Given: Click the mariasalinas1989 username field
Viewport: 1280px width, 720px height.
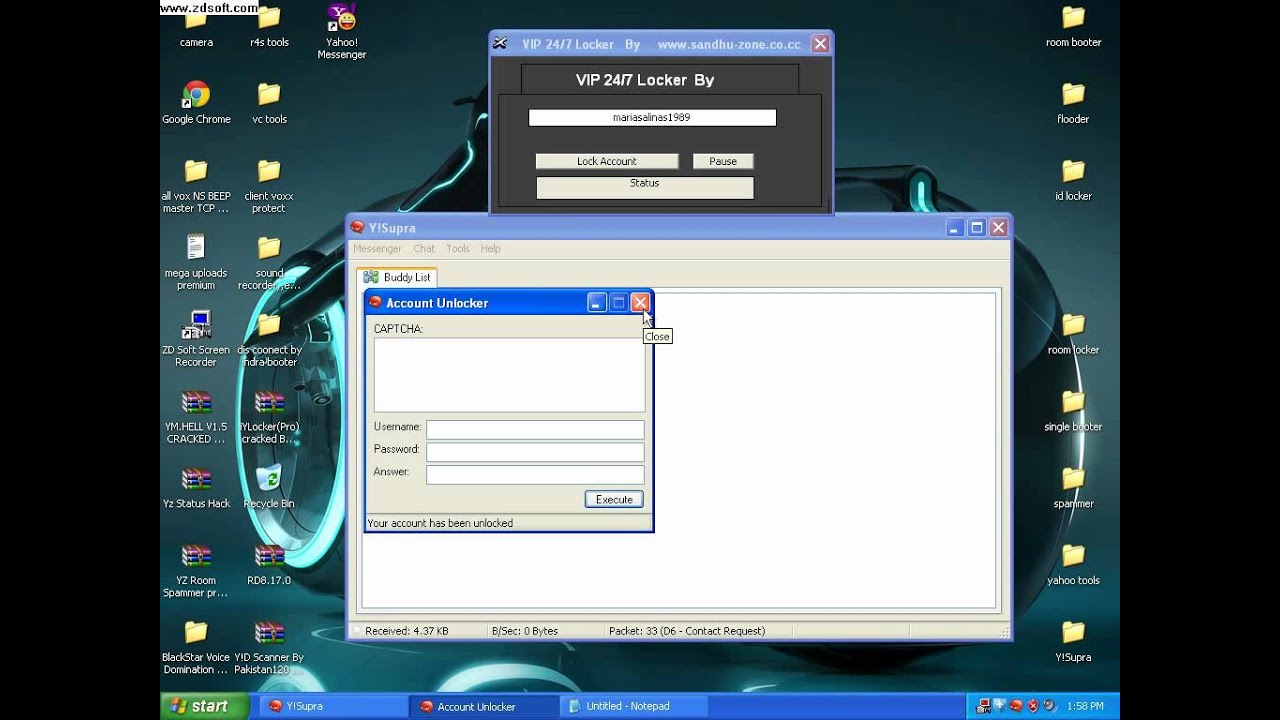Looking at the screenshot, I should point(652,118).
